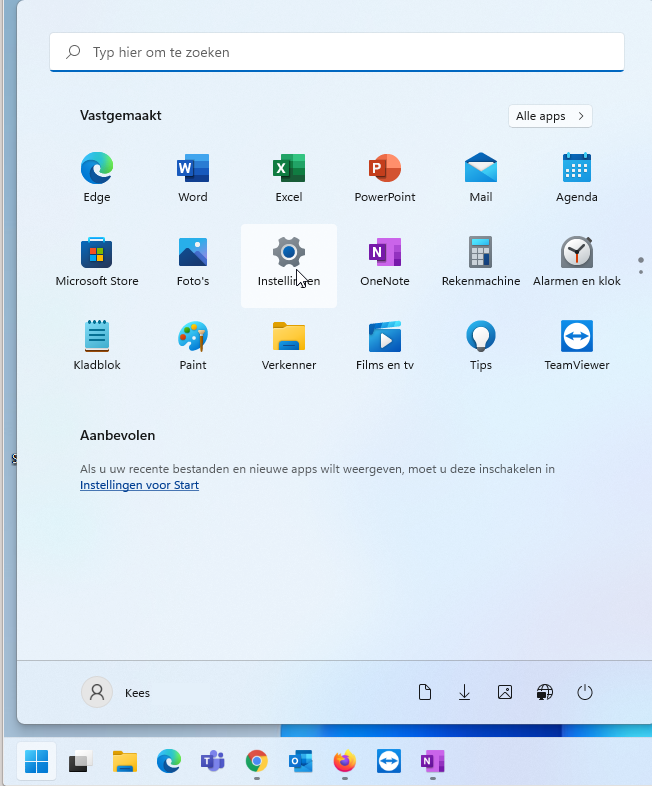Switch to Firefox on the taskbar
The image size is (652, 786).
tap(345, 761)
